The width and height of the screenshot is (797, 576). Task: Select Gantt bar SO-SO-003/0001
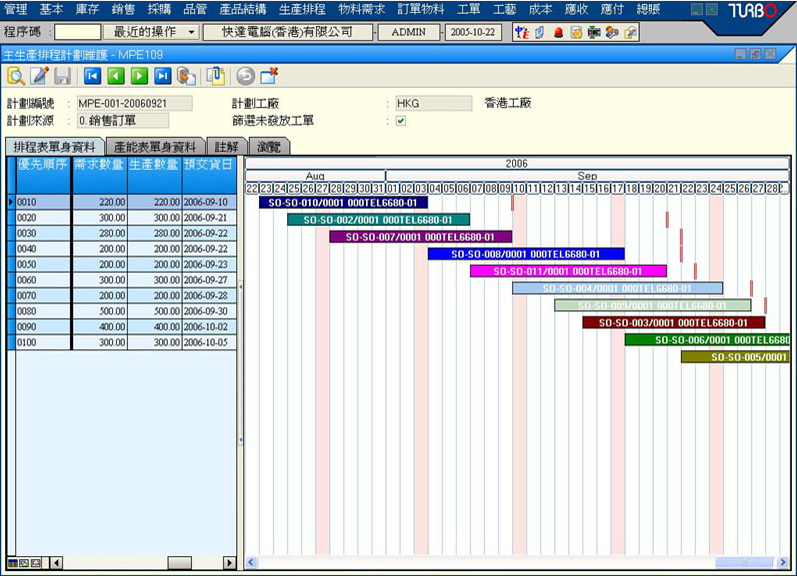(x=673, y=323)
